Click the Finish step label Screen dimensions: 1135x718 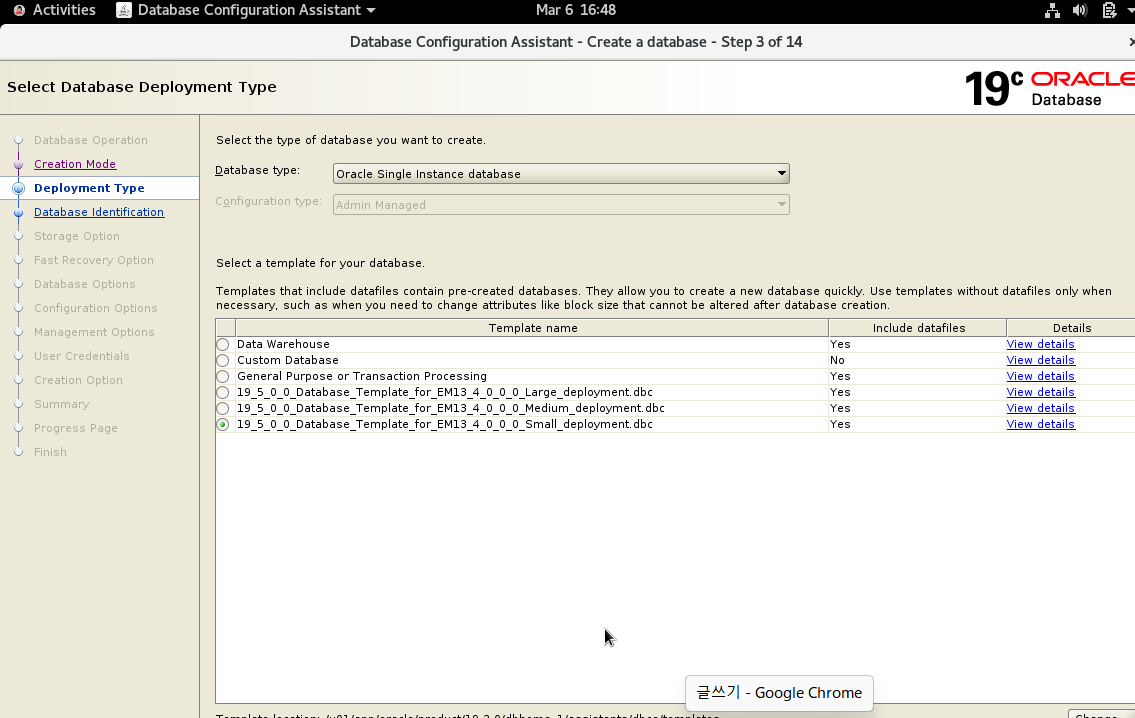tap(50, 452)
